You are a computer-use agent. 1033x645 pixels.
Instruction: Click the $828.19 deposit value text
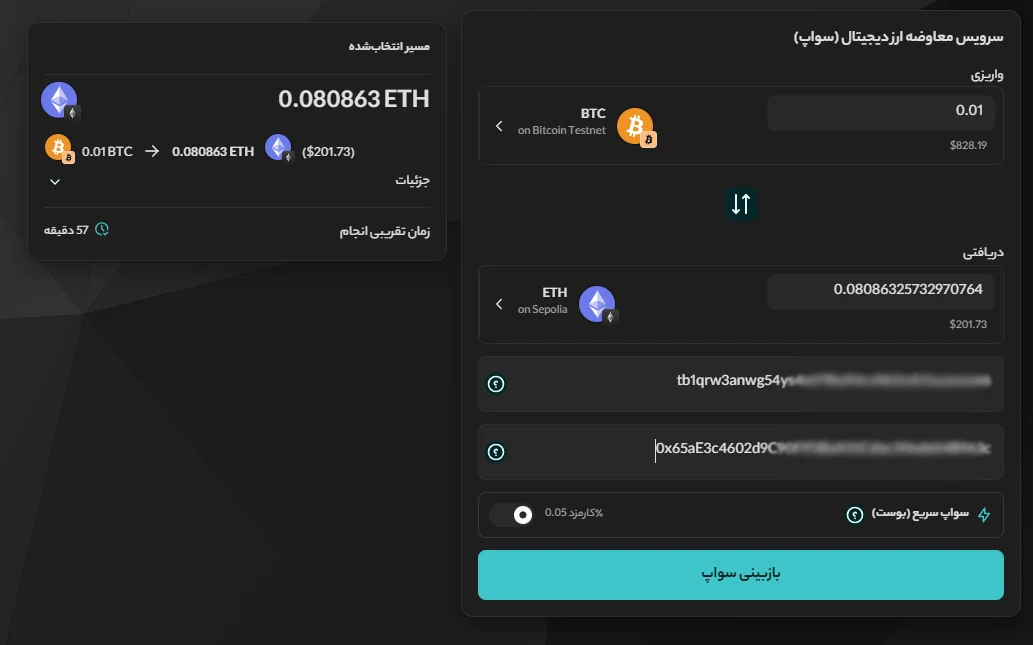coord(968,145)
